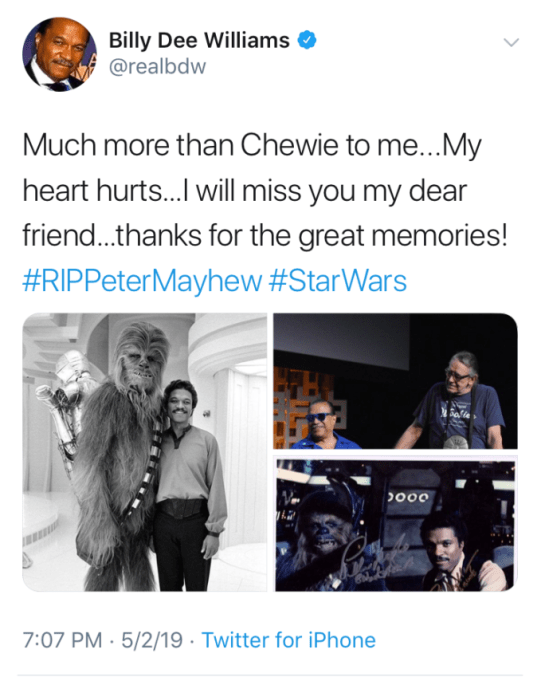This screenshot has height=677, width=541.
Task: Click the words thanks for the great memories
Action: pyautogui.click(x=312, y=236)
